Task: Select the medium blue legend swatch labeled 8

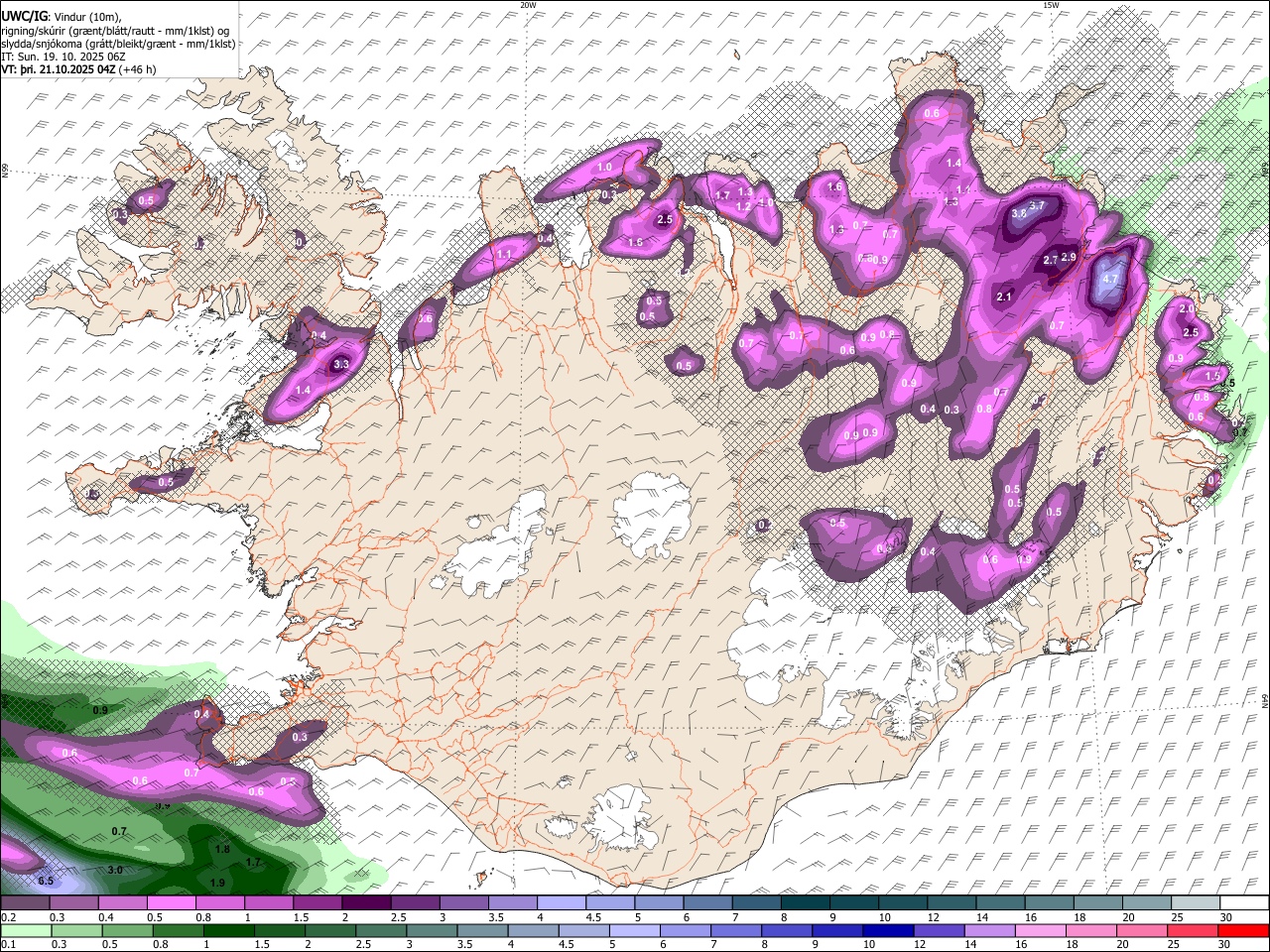Action: [x=786, y=931]
